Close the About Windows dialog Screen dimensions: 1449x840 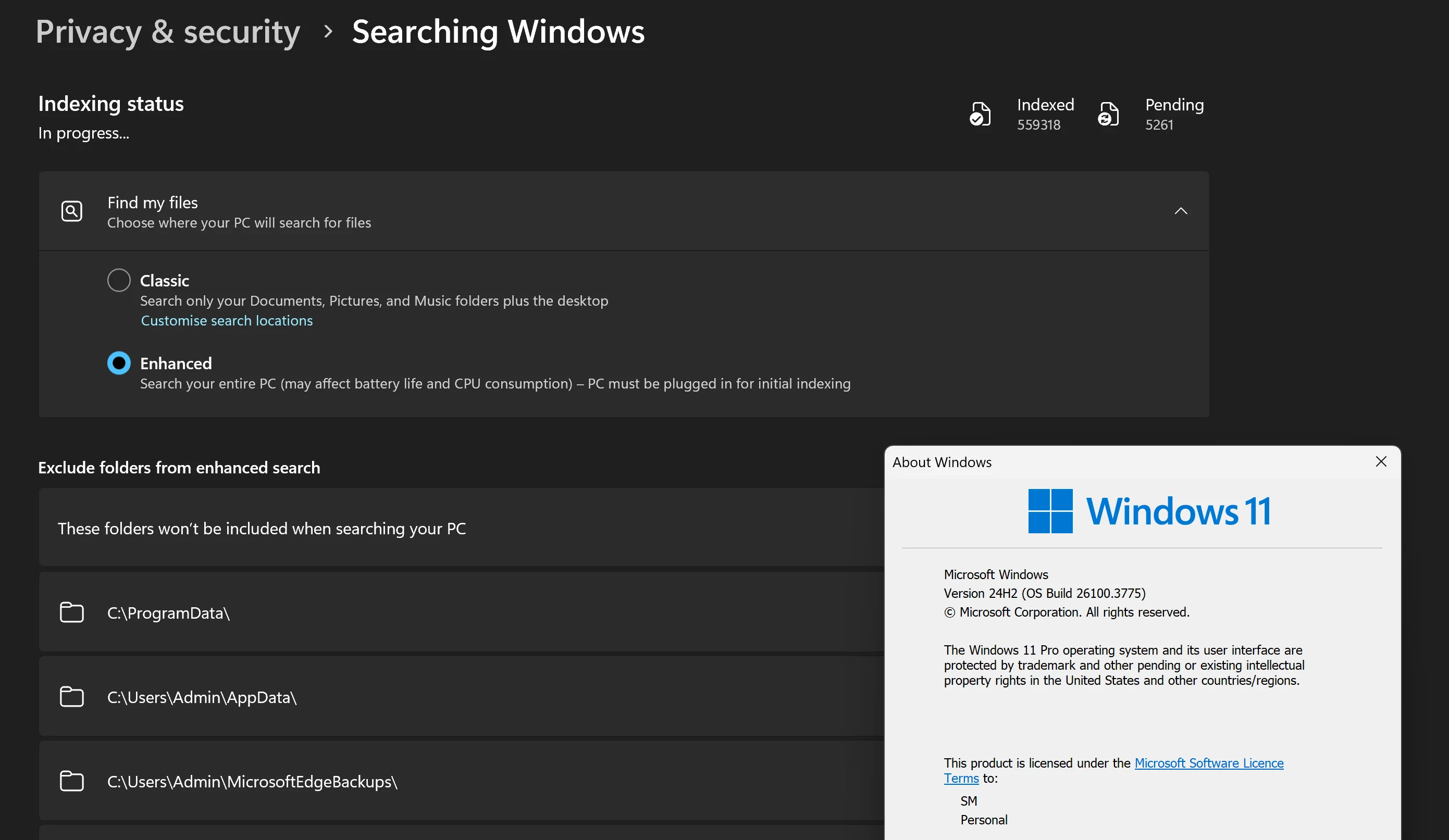tap(1381, 462)
